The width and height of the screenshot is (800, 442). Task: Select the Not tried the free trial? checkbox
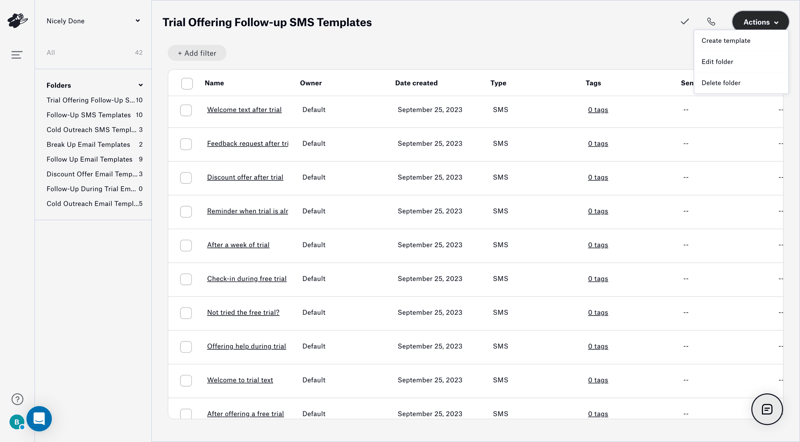186,313
